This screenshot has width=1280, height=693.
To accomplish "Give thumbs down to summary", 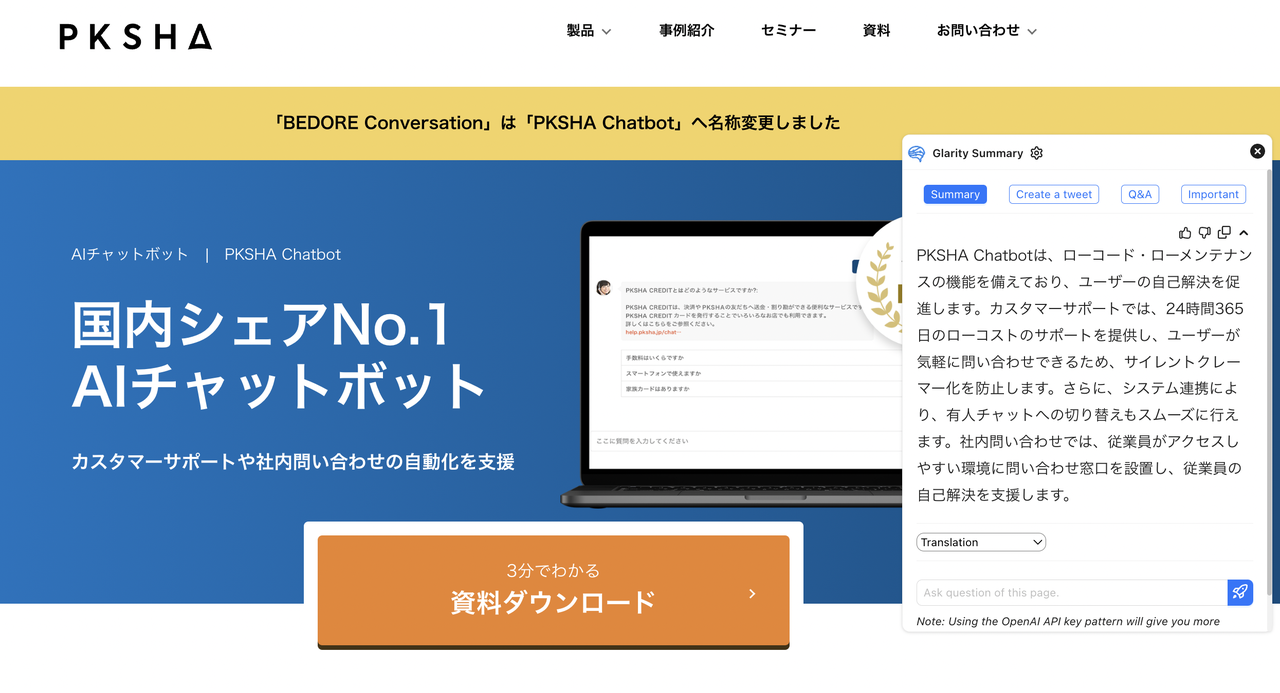I will pyautogui.click(x=1204, y=232).
